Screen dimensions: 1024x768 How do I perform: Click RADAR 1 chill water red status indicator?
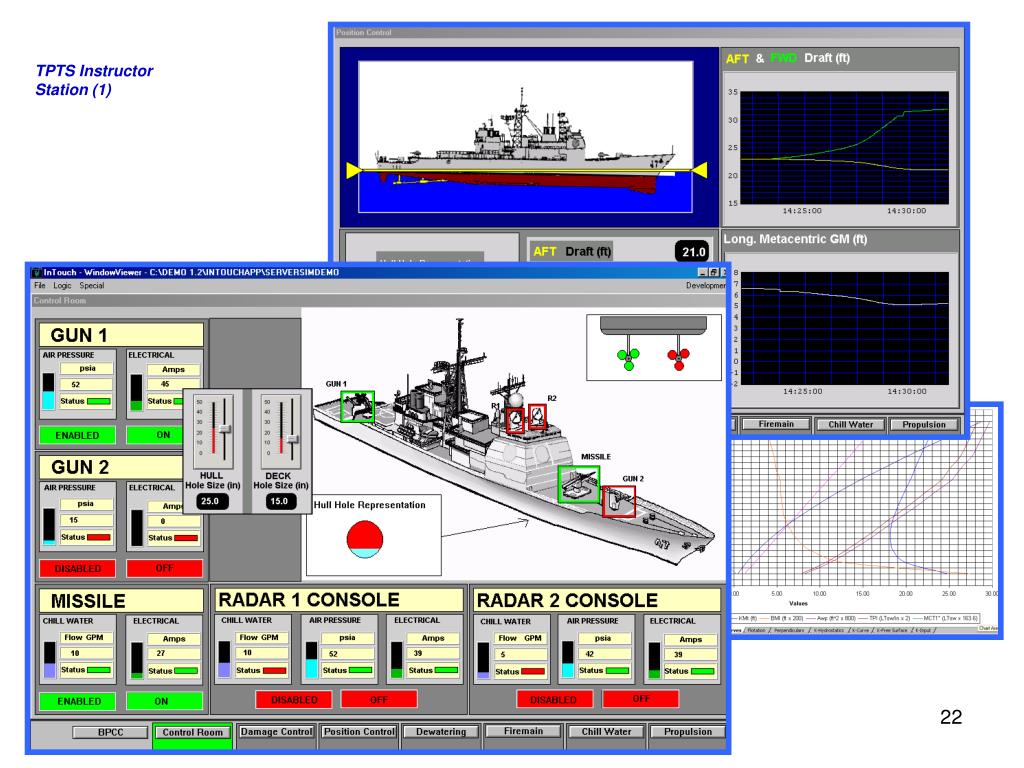(274, 671)
